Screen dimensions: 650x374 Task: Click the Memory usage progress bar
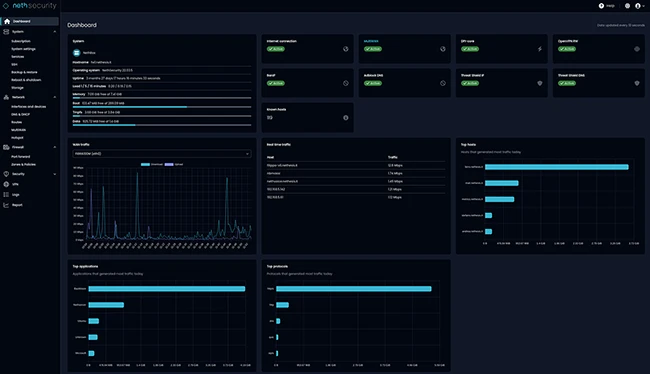click(x=162, y=98)
